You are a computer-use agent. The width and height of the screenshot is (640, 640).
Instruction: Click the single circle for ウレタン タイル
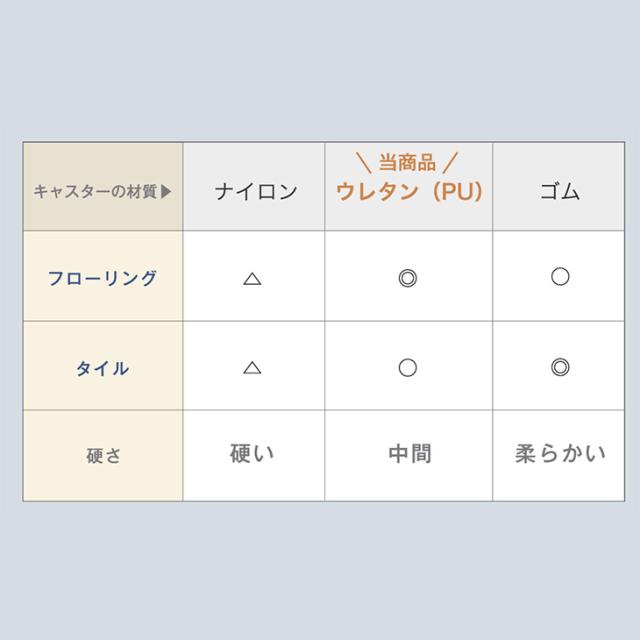click(407, 367)
